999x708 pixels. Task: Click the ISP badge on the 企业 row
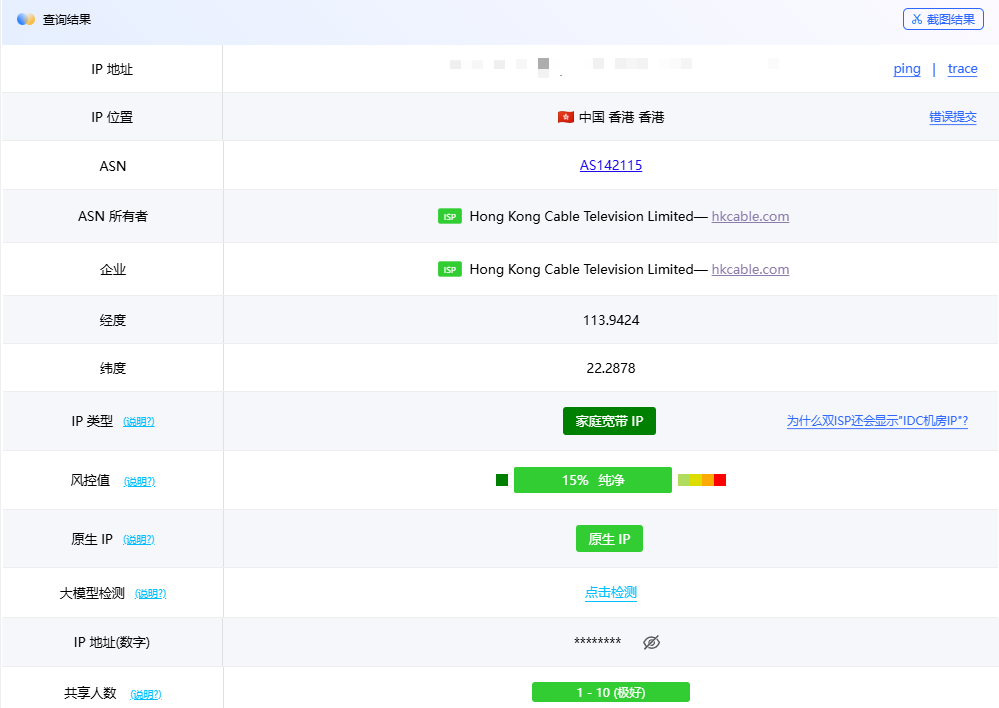tap(449, 268)
